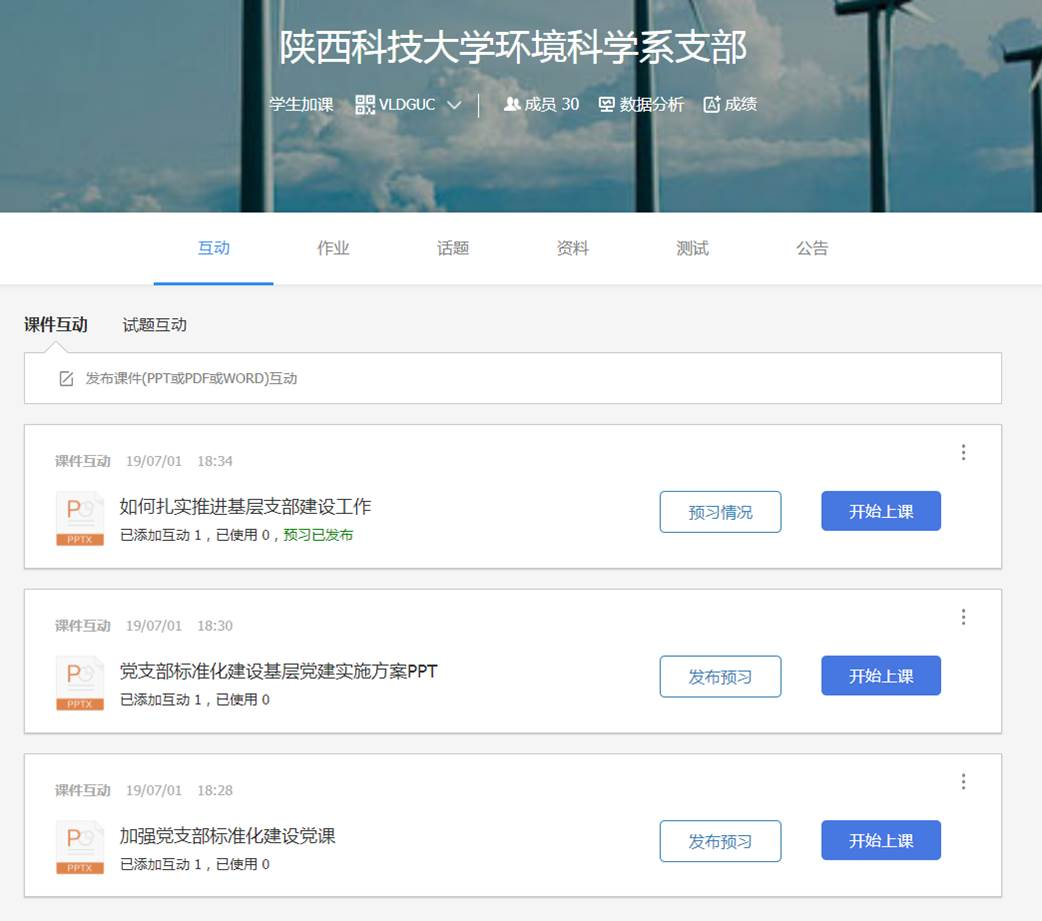Click the PPTX icon of 如何扎实推进基层支部建设工作

[x=80, y=519]
